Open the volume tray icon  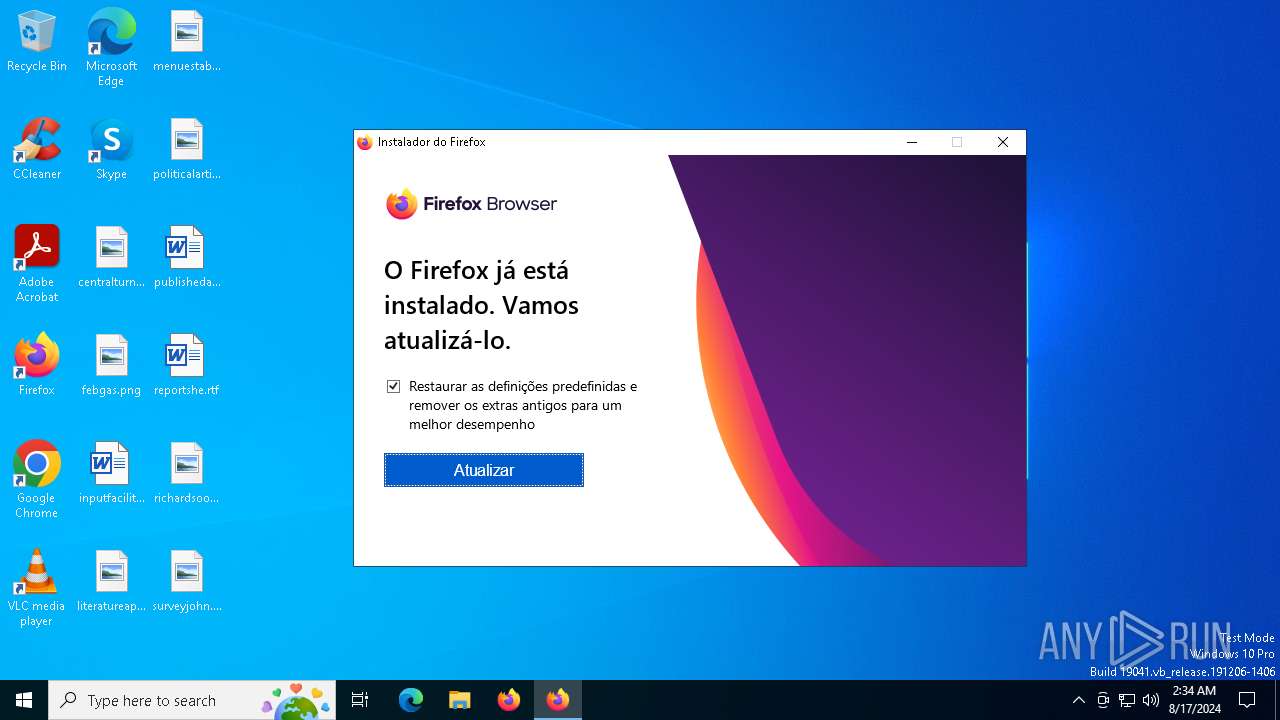pyautogui.click(x=1151, y=700)
